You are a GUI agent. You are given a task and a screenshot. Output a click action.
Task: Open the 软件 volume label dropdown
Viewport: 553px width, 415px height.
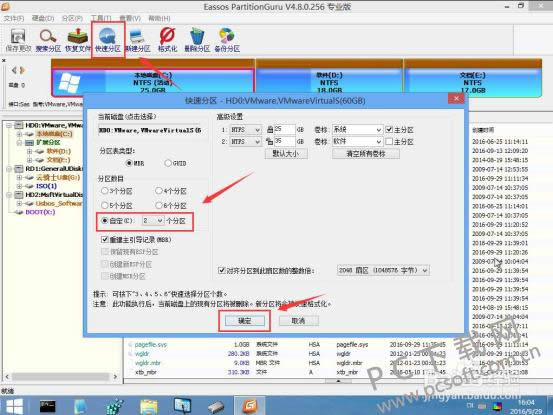(x=357, y=141)
